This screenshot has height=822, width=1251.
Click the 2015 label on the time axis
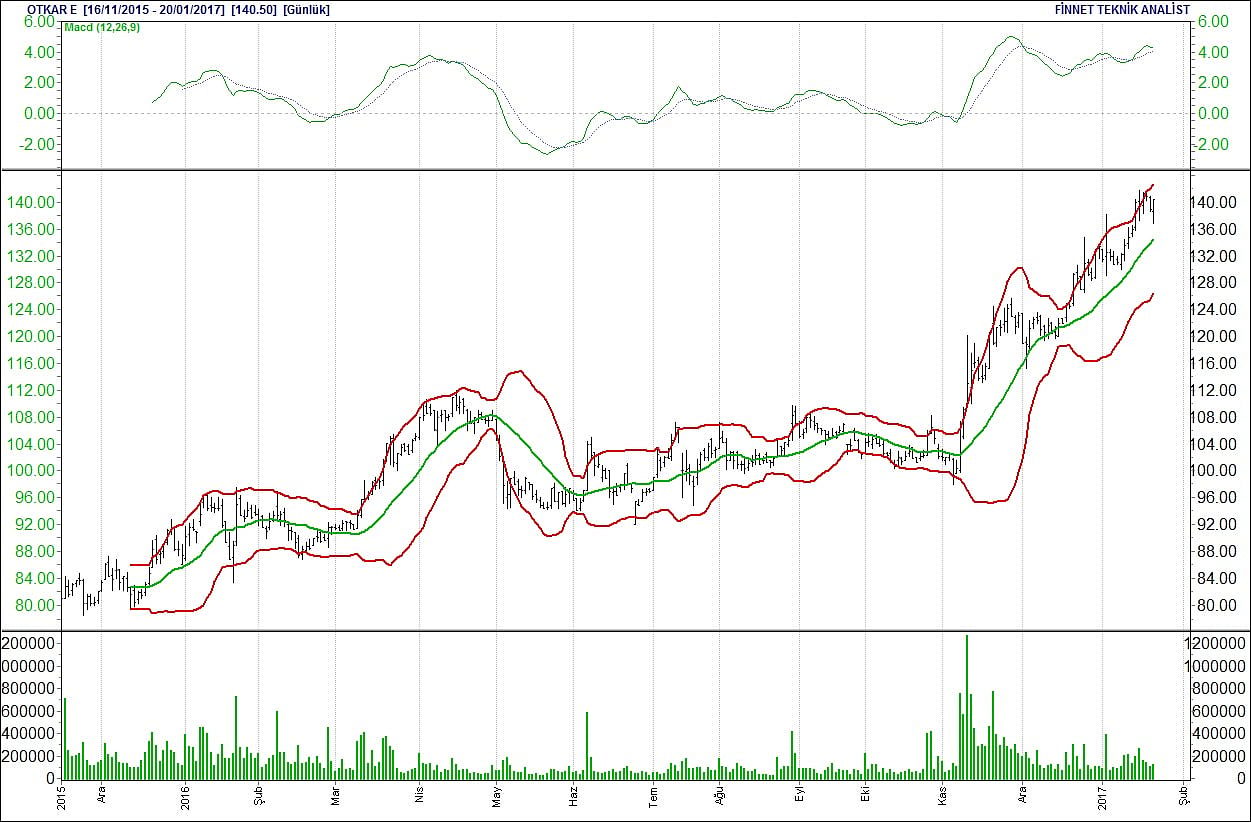pos(62,797)
